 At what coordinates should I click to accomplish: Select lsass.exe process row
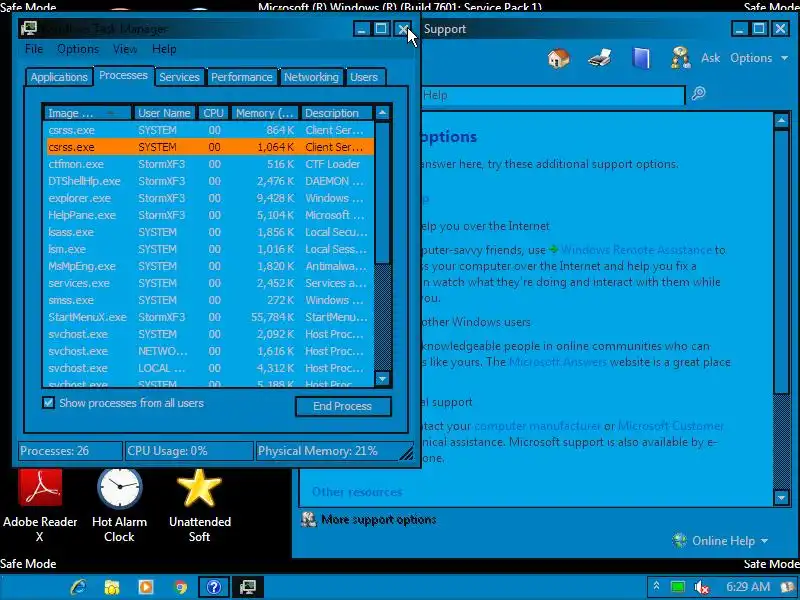pyautogui.click(x=209, y=232)
